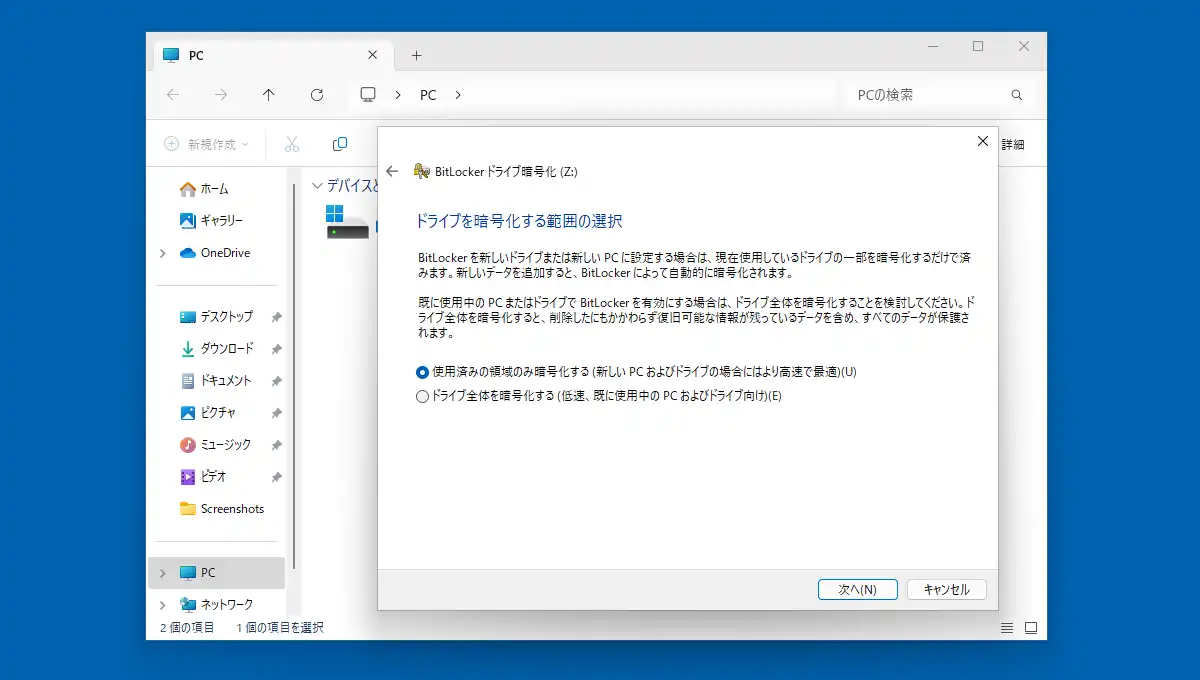Refresh the Explorer window
Viewport: 1200px width, 680px height.
point(317,95)
